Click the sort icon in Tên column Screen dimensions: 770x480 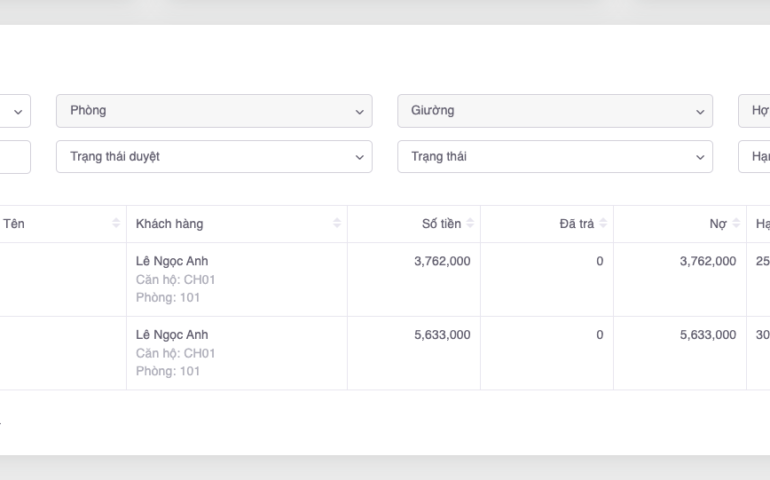116,224
